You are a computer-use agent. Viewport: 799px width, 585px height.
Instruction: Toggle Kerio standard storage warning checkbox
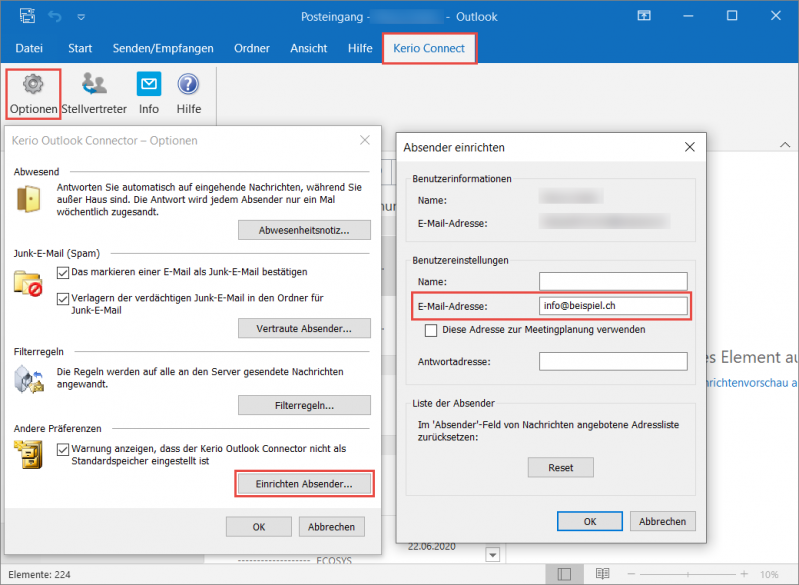coord(64,450)
